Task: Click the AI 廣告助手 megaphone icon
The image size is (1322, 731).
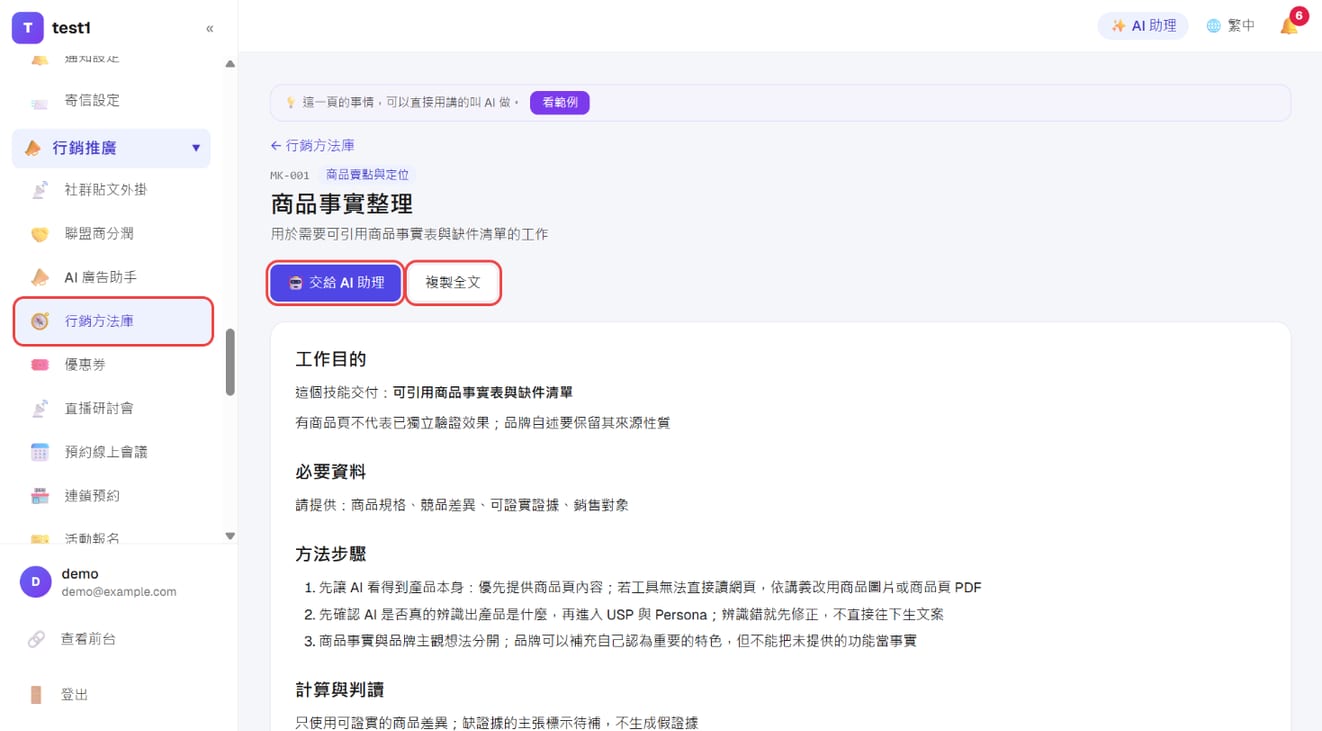Action: click(39, 277)
